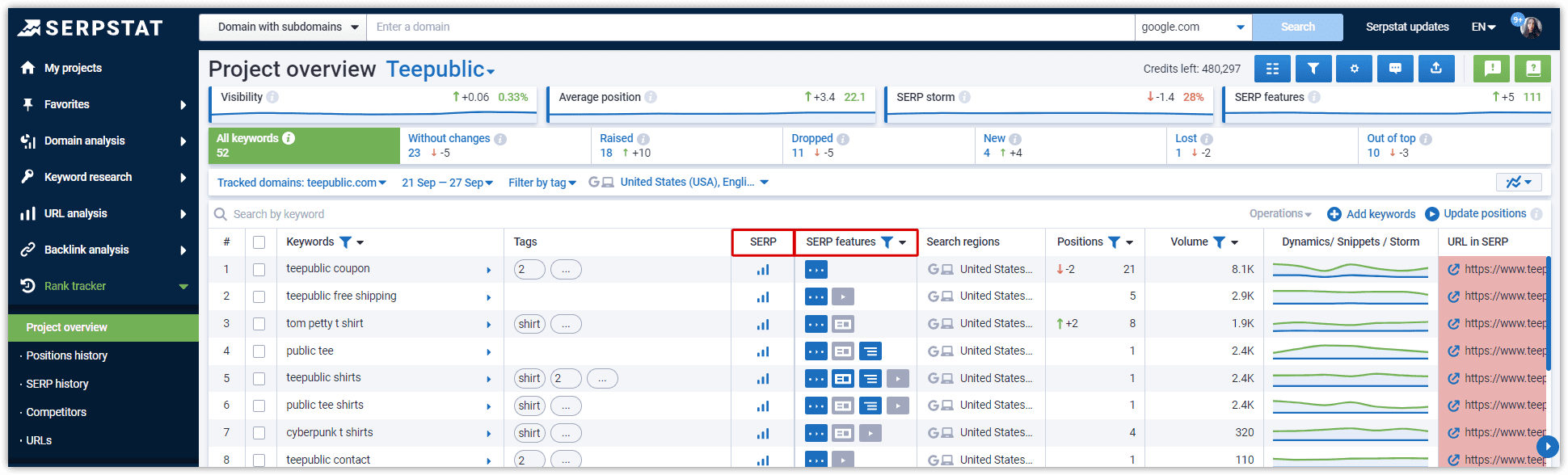Click the blue comment bubble toolbar button
Image resolution: width=1568 pixels, height=475 pixels.
(x=1395, y=69)
